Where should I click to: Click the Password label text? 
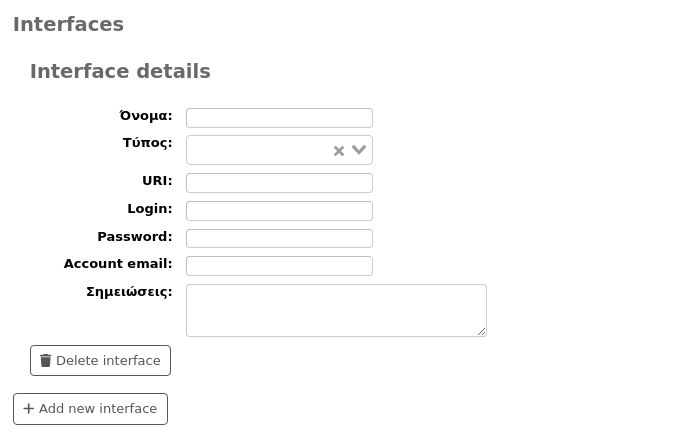click(134, 237)
